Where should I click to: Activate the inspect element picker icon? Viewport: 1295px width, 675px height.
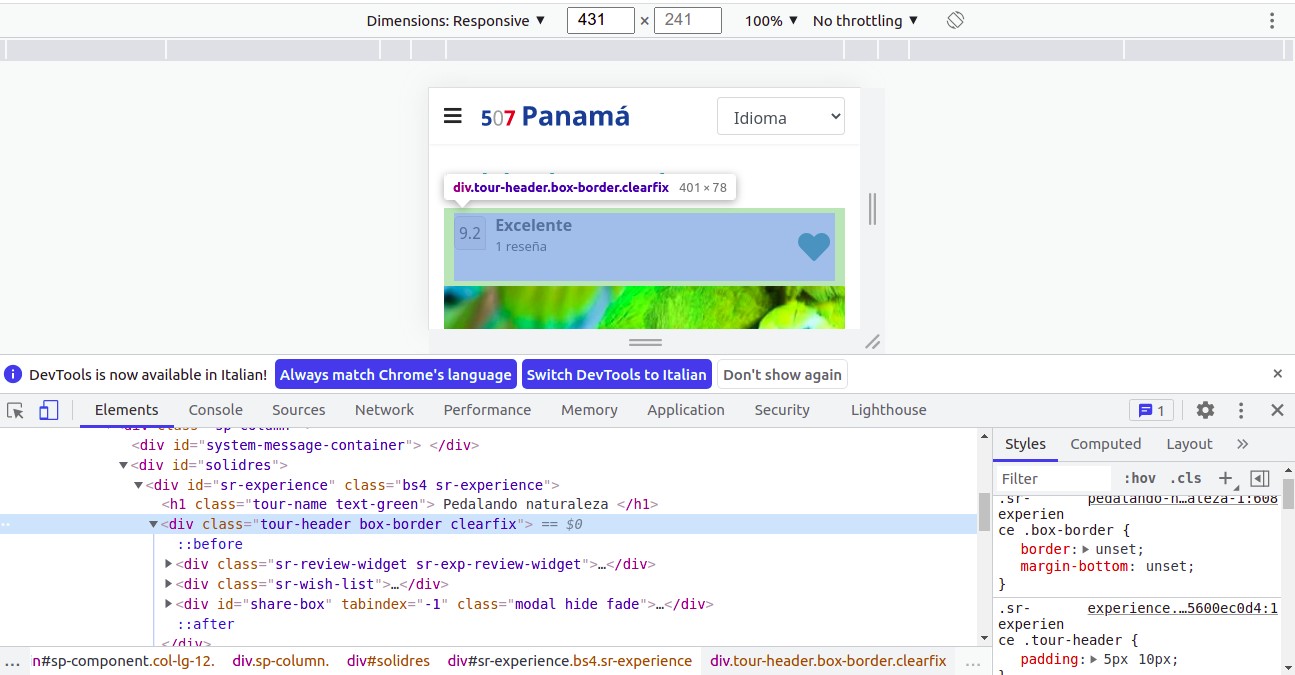15,410
